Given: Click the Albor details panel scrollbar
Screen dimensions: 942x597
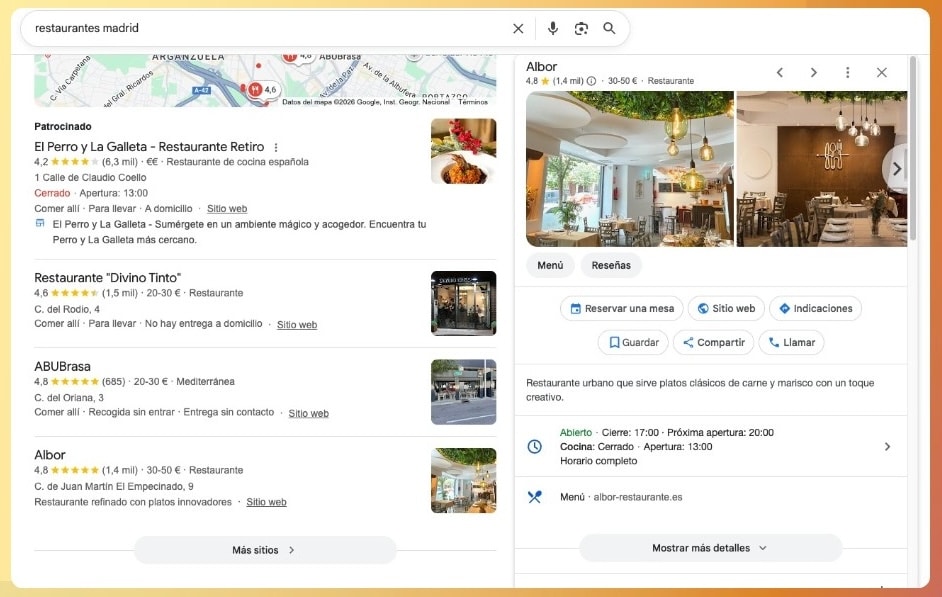Looking at the screenshot, I should point(913,148).
